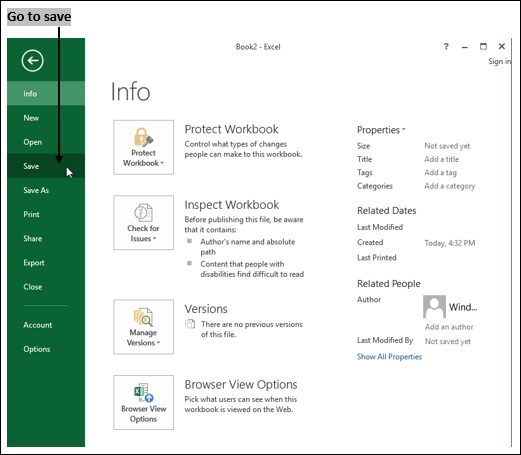Image resolution: width=521 pixels, height=455 pixels.
Task: Open the Check for Issues icon button
Action: click(143, 223)
